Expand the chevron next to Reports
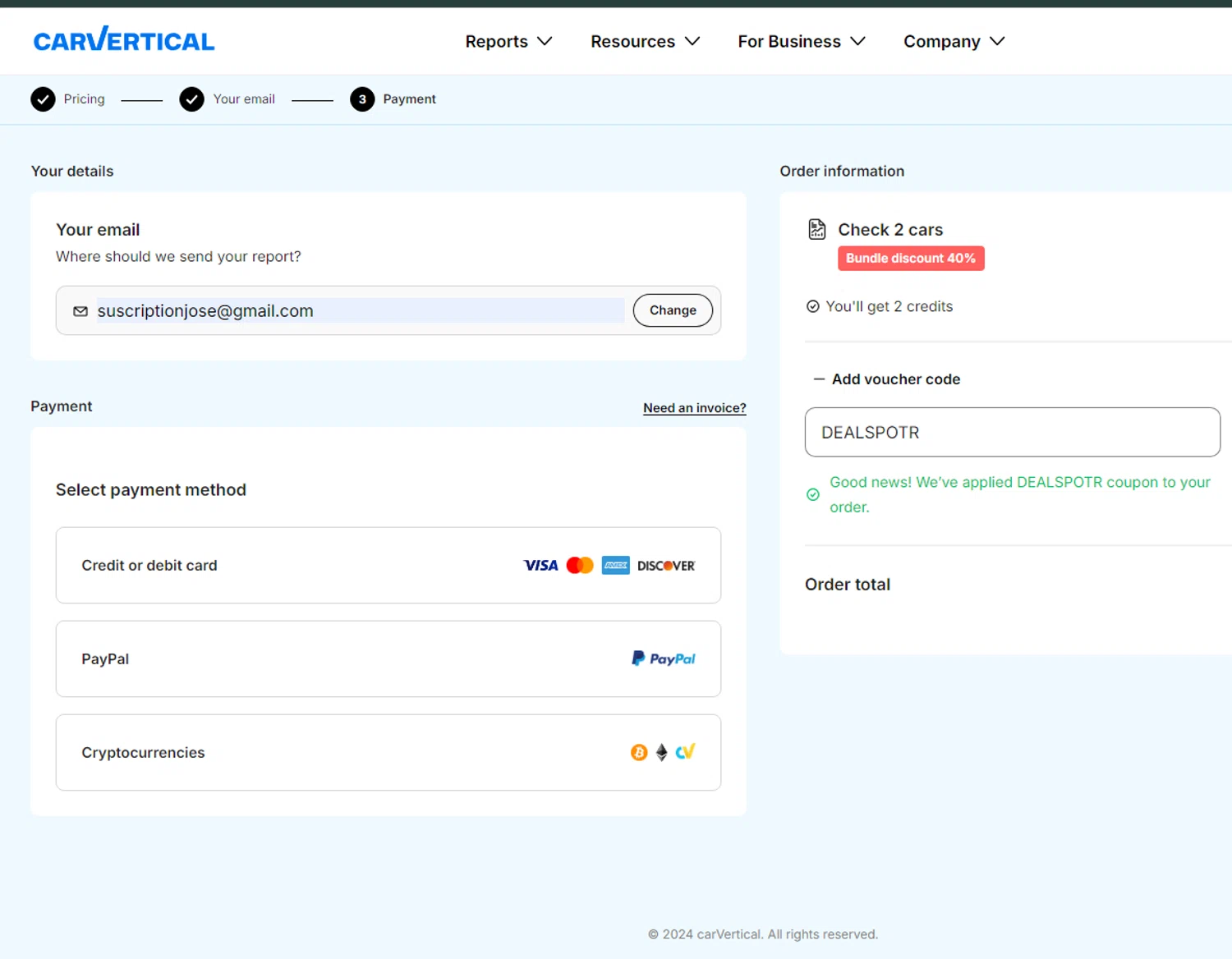The image size is (1232, 959). pyautogui.click(x=545, y=41)
